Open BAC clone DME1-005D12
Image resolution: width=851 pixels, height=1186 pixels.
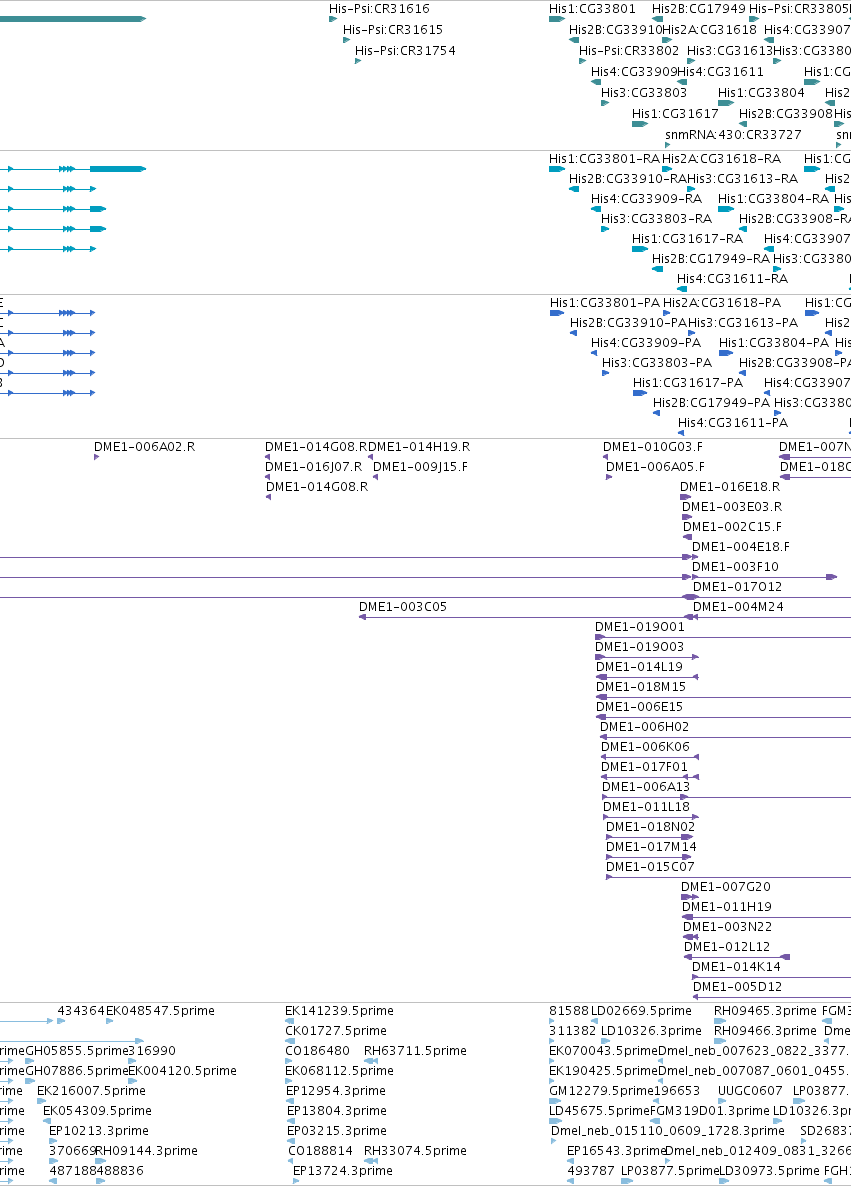pyautogui.click(x=738, y=987)
